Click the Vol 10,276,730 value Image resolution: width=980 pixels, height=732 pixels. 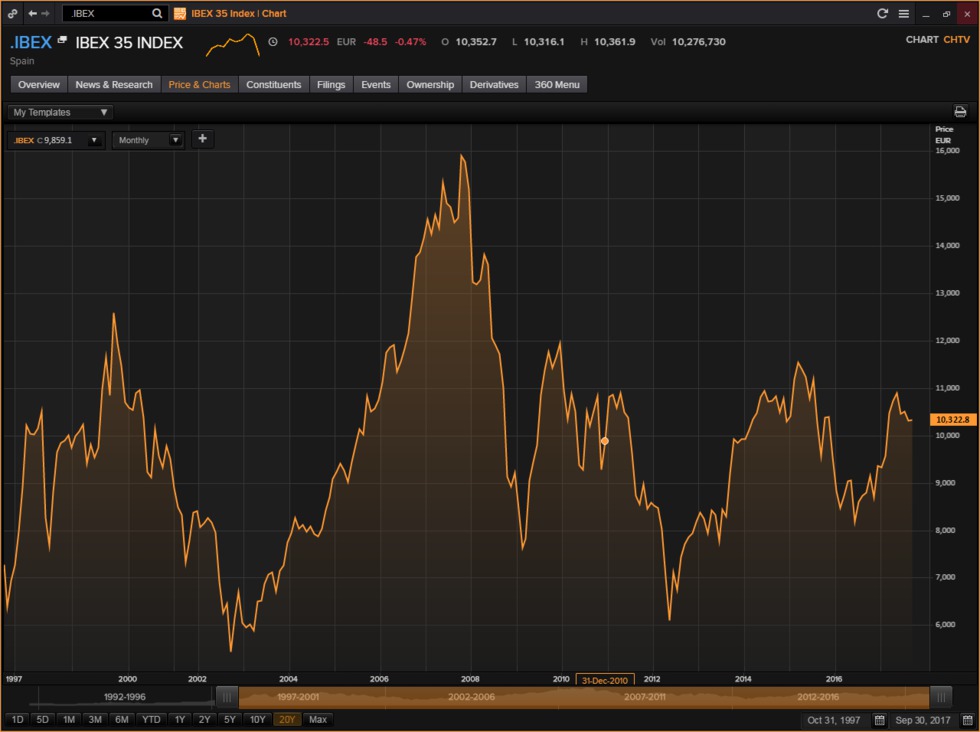[699, 42]
